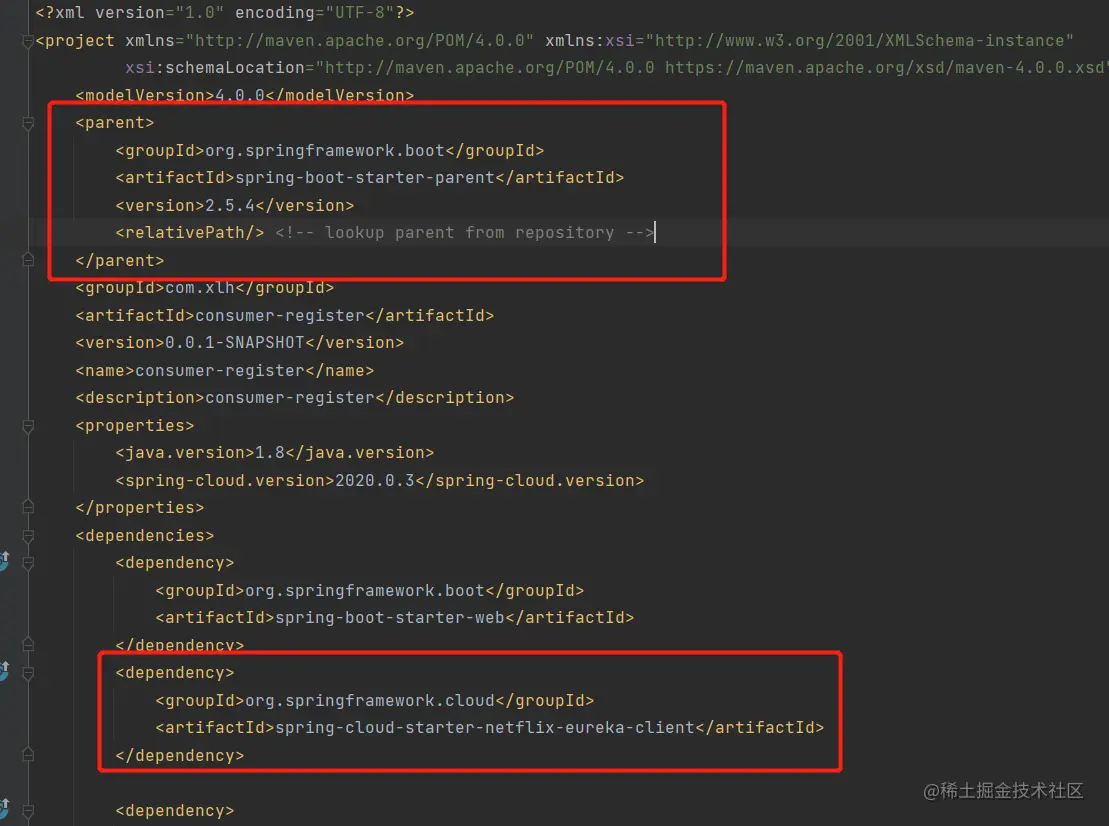Click the maven-4.0.0.xsd schema URL

pos(887,68)
